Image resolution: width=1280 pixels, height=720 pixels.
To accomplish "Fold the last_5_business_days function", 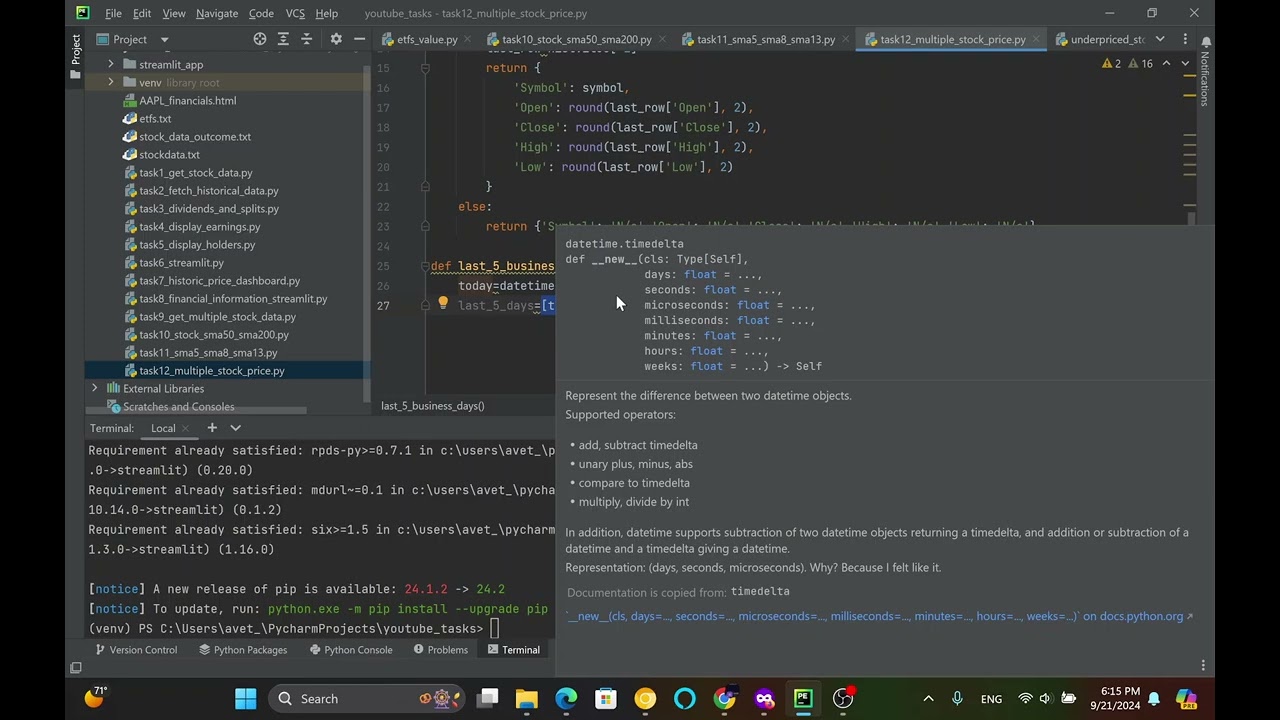I will tap(425, 266).
